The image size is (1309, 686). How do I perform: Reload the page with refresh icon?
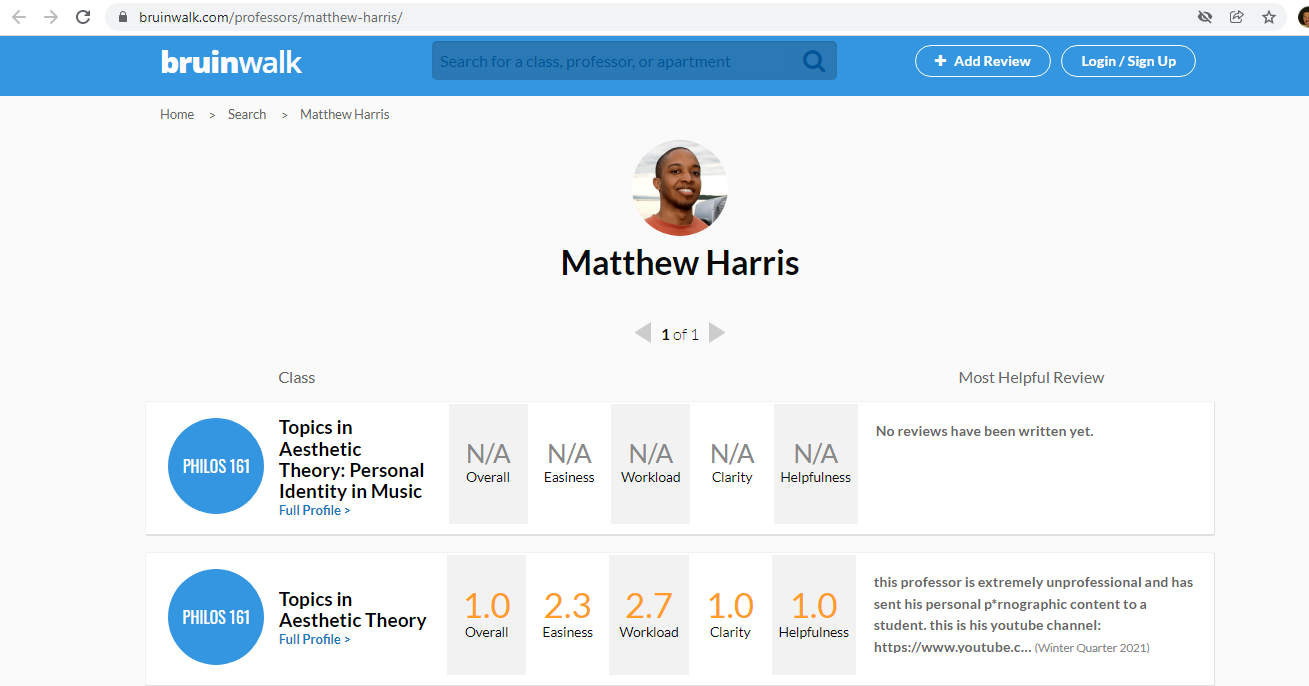click(83, 17)
